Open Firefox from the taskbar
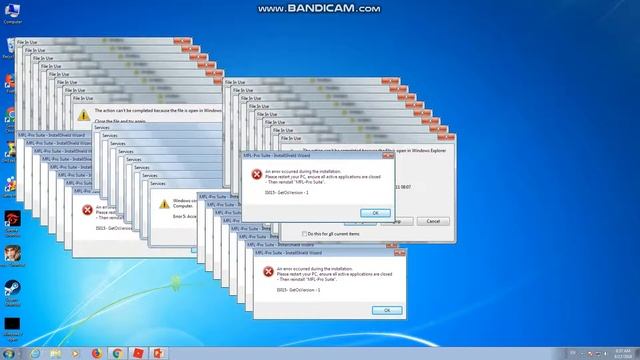The width and height of the screenshot is (640, 360). pyautogui.click(x=97, y=353)
